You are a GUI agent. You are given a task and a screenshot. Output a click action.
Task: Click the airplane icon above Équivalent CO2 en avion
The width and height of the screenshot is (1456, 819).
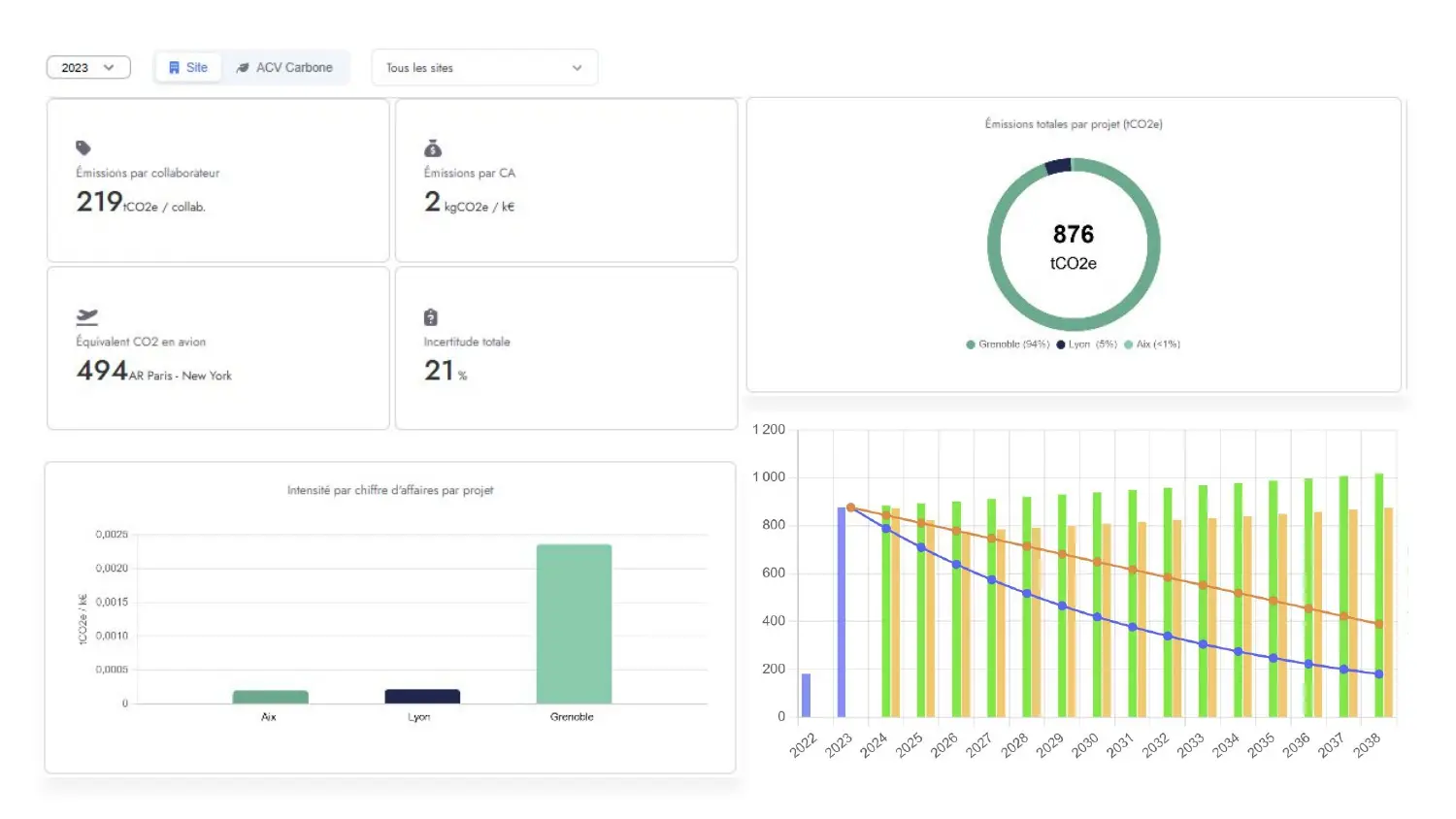[x=87, y=316]
